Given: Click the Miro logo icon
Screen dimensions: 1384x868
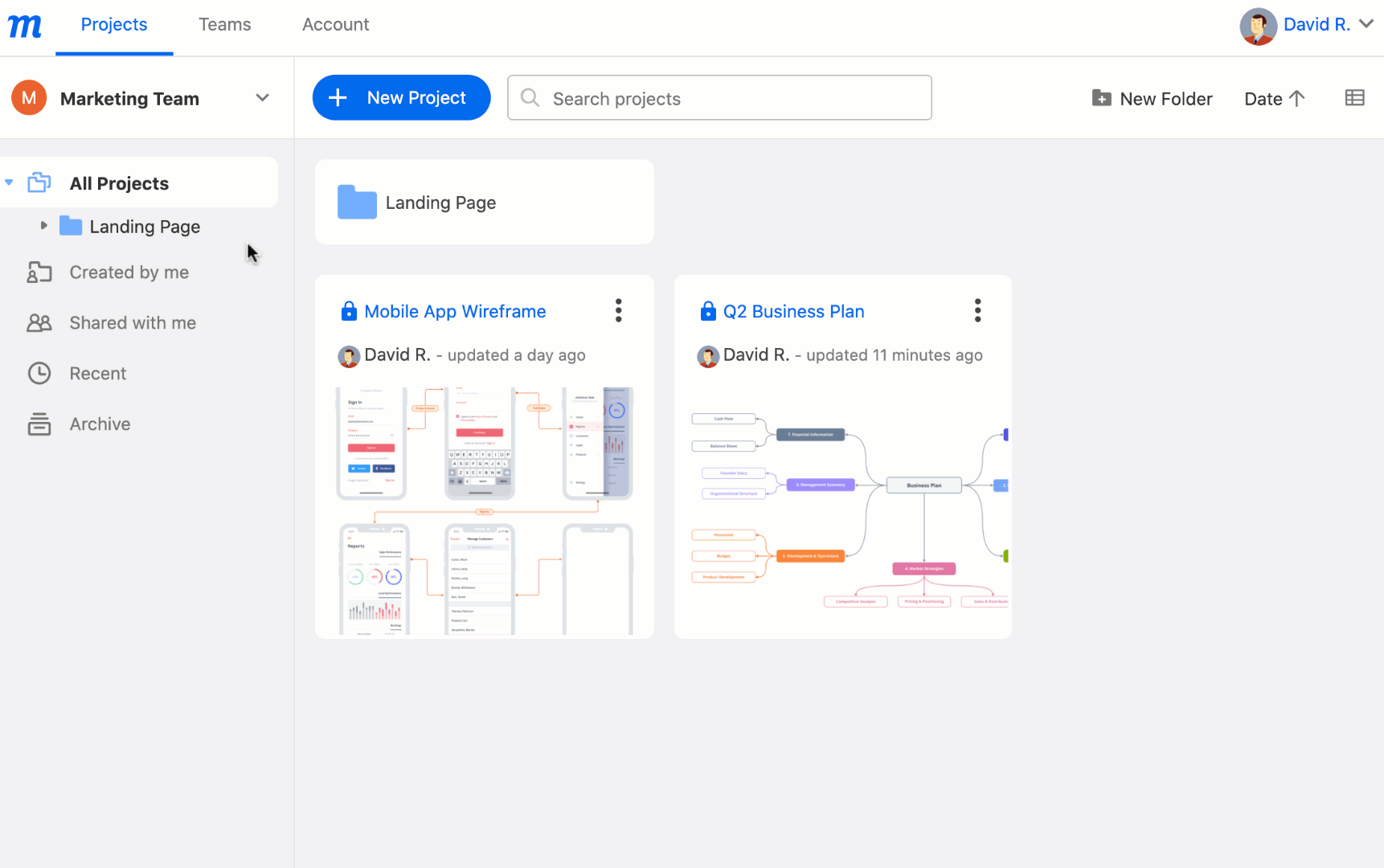Looking at the screenshot, I should tap(23, 25).
